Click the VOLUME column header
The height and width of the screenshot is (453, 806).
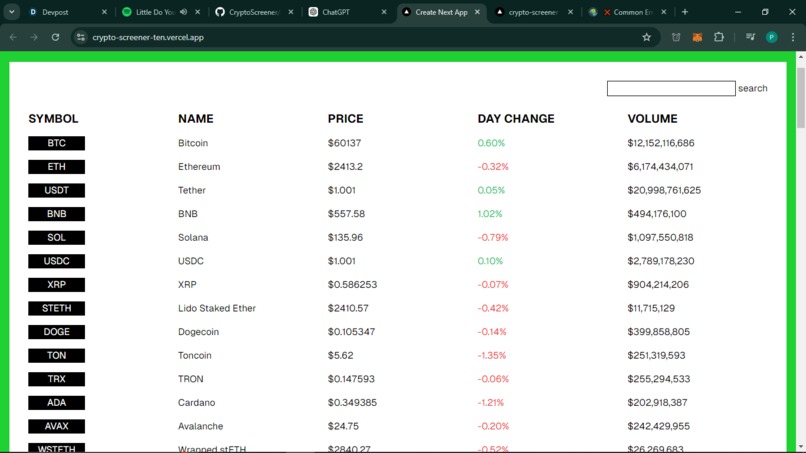click(652, 119)
